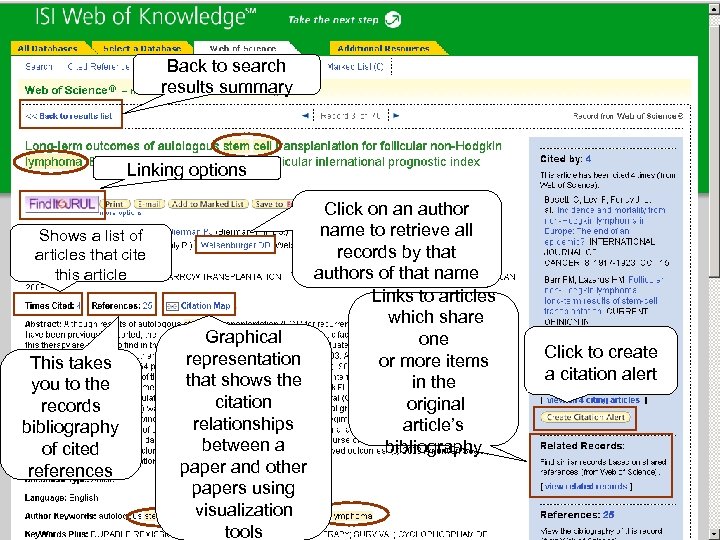The width and height of the screenshot is (720, 540).
Task: Open the Select a Database tab
Action: pyautogui.click(x=142, y=48)
